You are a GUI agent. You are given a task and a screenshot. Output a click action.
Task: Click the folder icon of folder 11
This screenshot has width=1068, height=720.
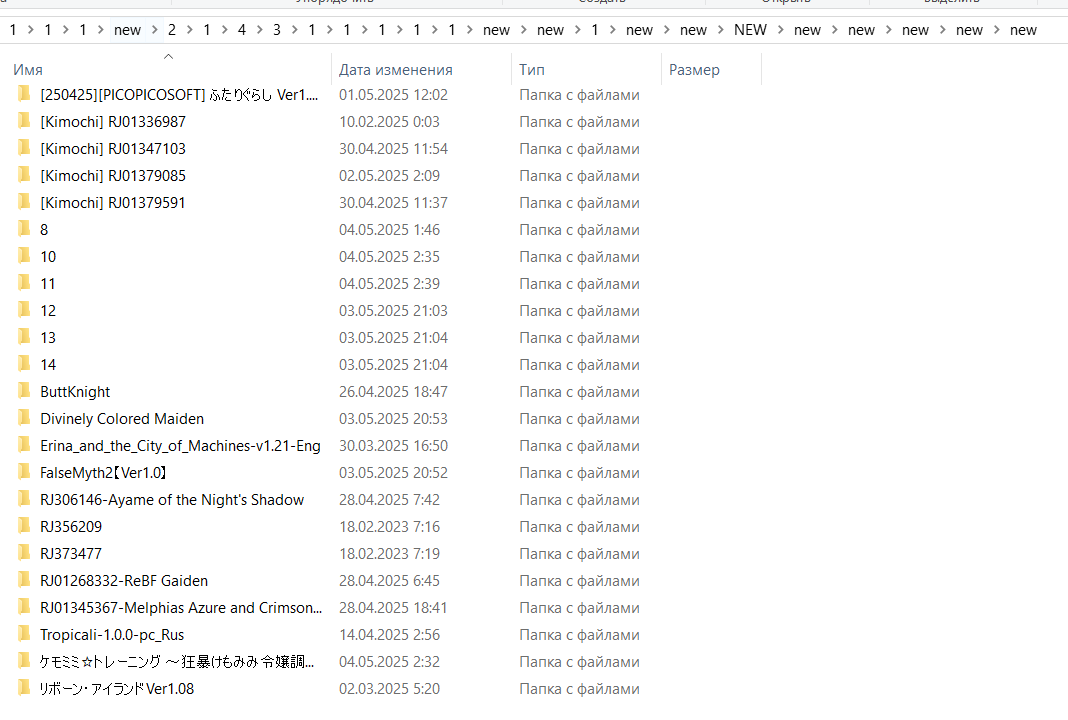24,283
